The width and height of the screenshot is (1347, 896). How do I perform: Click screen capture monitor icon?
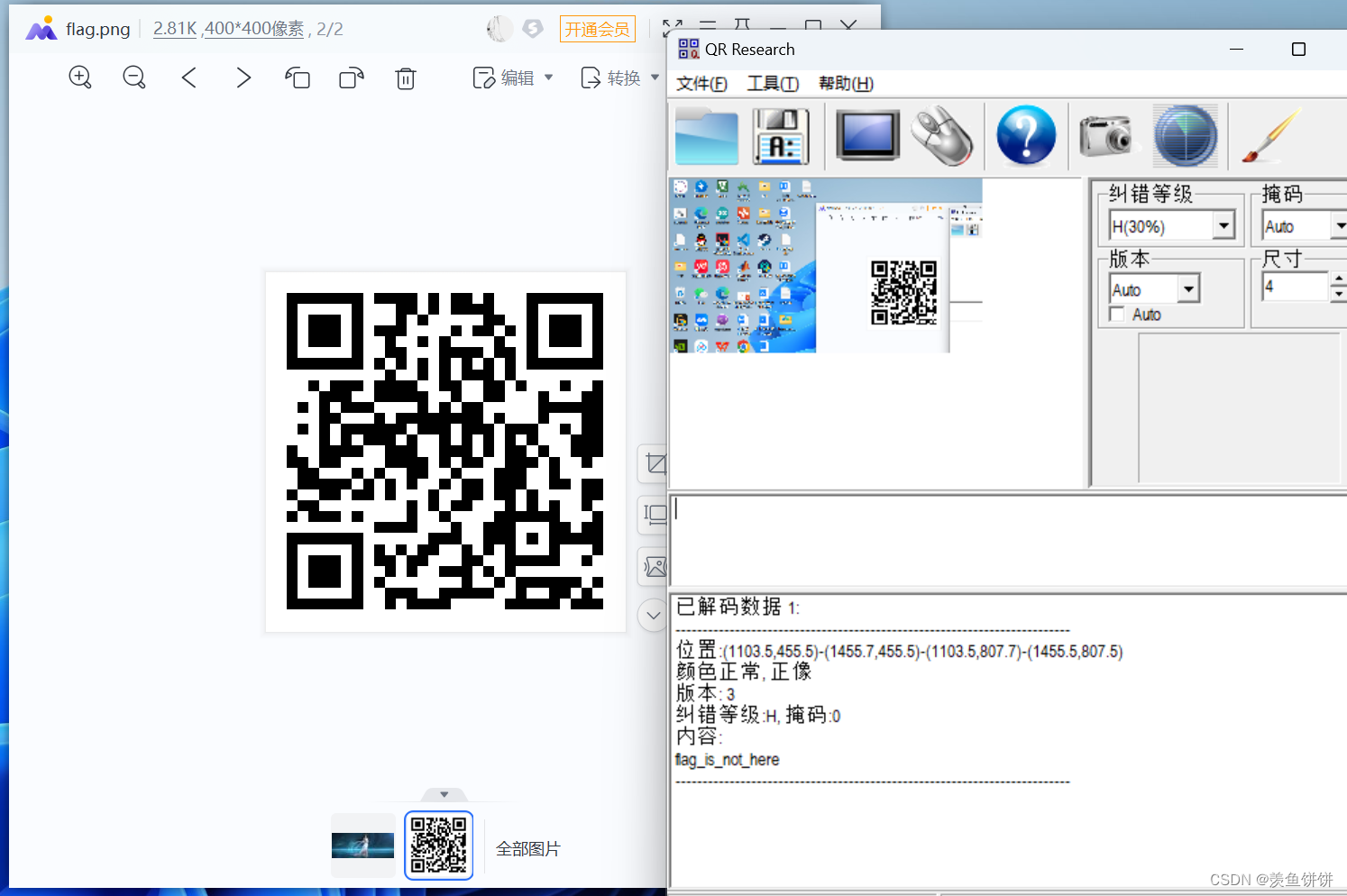[867, 135]
